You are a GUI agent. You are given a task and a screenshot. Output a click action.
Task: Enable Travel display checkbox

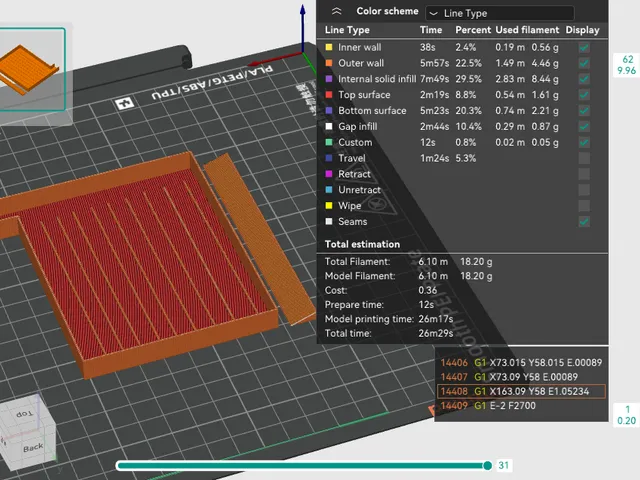(x=584, y=158)
